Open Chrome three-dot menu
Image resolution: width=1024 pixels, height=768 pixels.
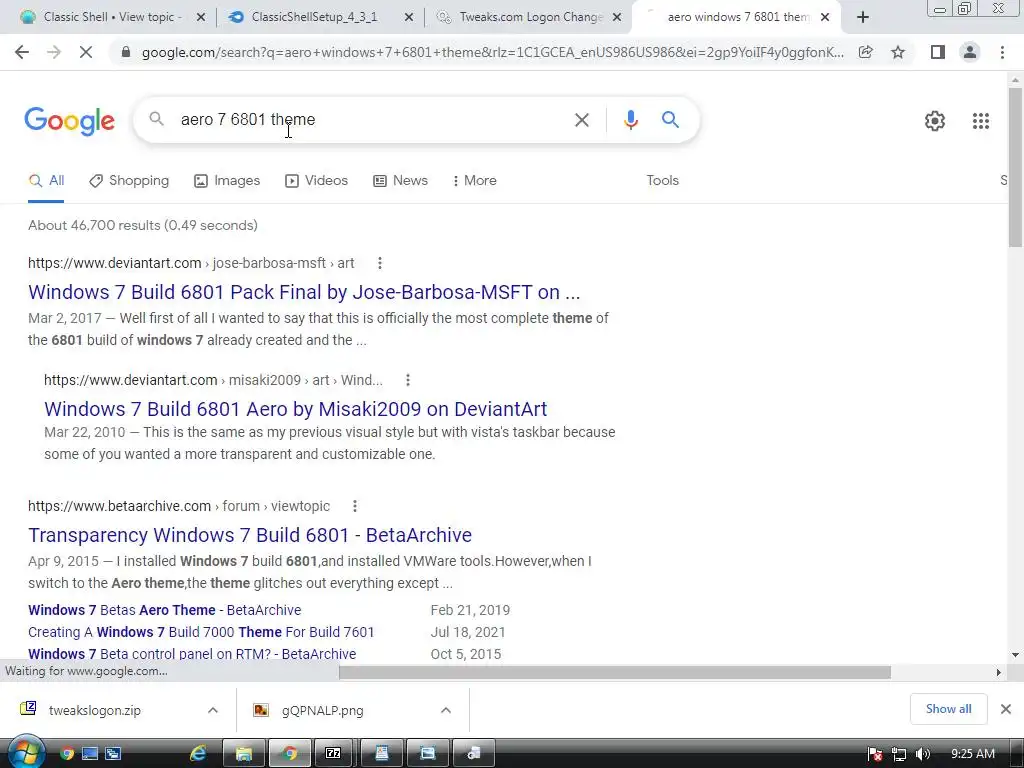tap(1002, 52)
